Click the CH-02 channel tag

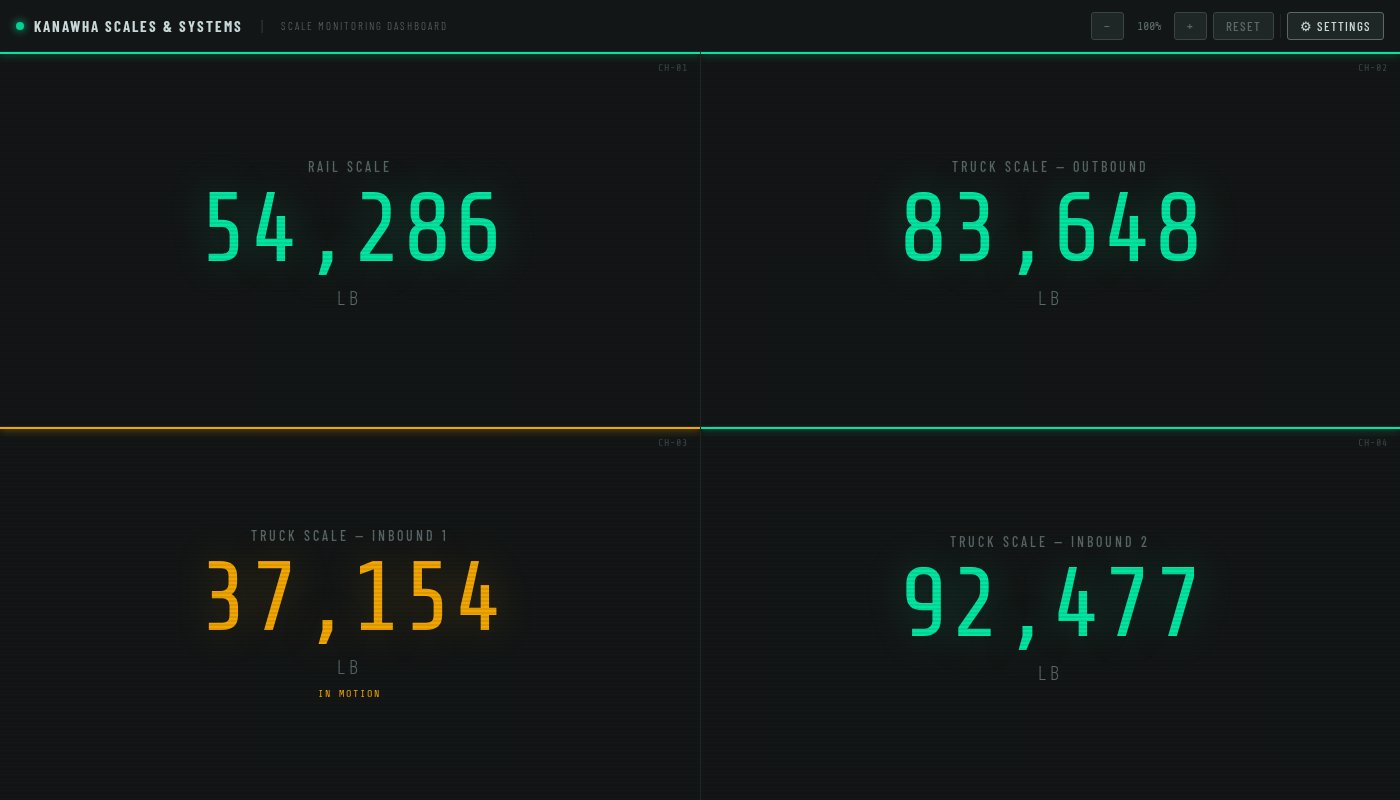(x=1373, y=68)
